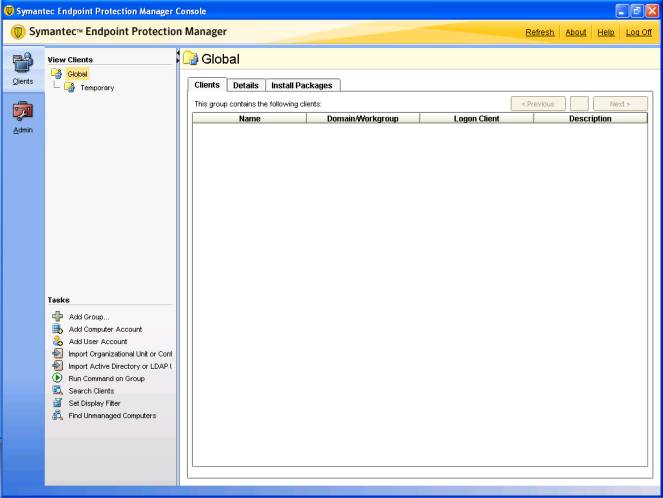The width and height of the screenshot is (663, 498).
Task: Click the Global group folder icon in tree
Action: point(56,74)
